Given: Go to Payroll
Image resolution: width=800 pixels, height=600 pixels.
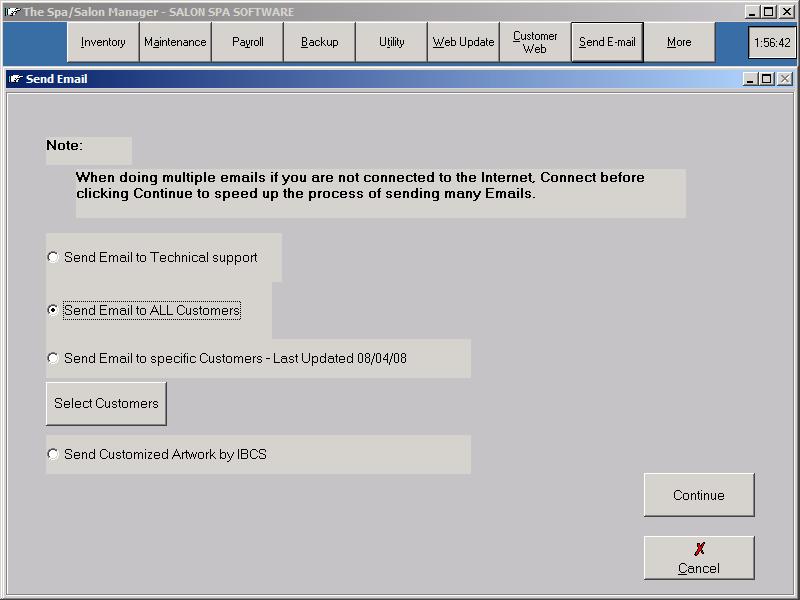Looking at the screenshot, I should pyautogui.click(x=247, y=42).
